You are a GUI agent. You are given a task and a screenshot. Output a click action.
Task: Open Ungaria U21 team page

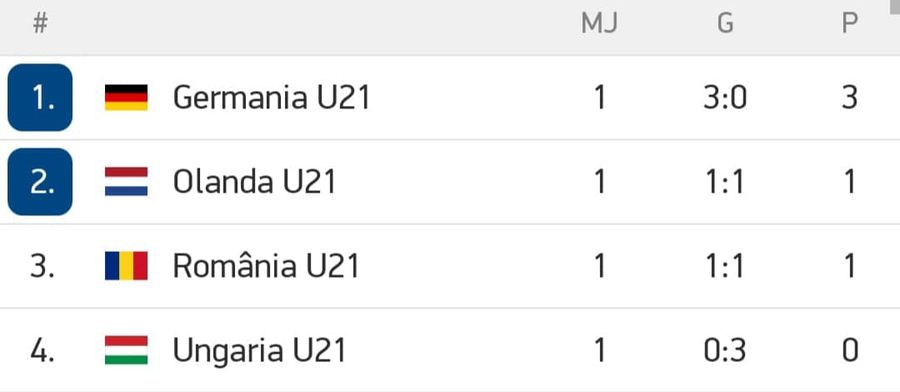click(259, 351)
